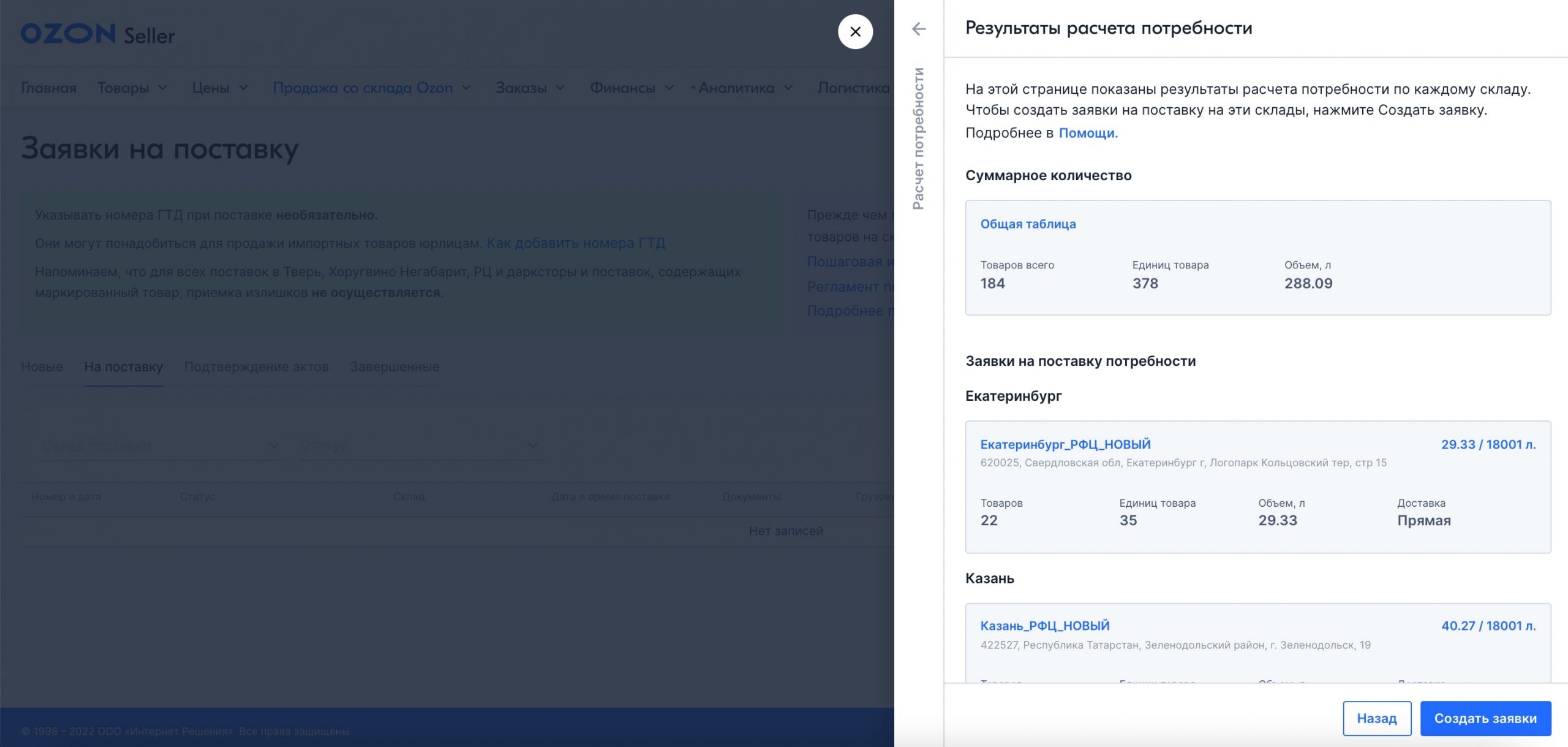Click the Екатеринбург Единиц товара value 35
This screenshot has width=1568, height=747.
pyautogui.click(x=1128, y=520)
